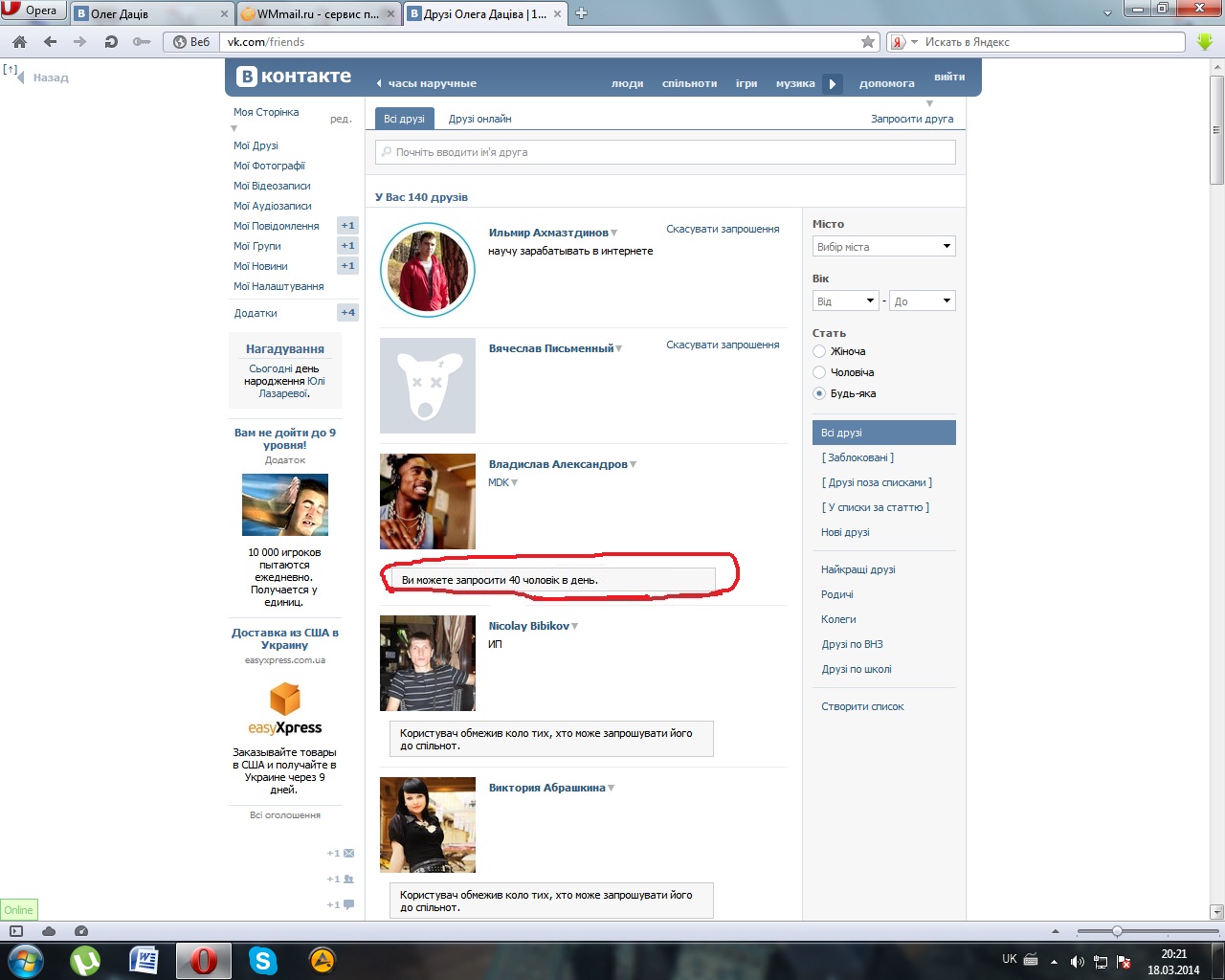Open the age Від dropdown
1225x980 pixels.
[x=846, y=301]
